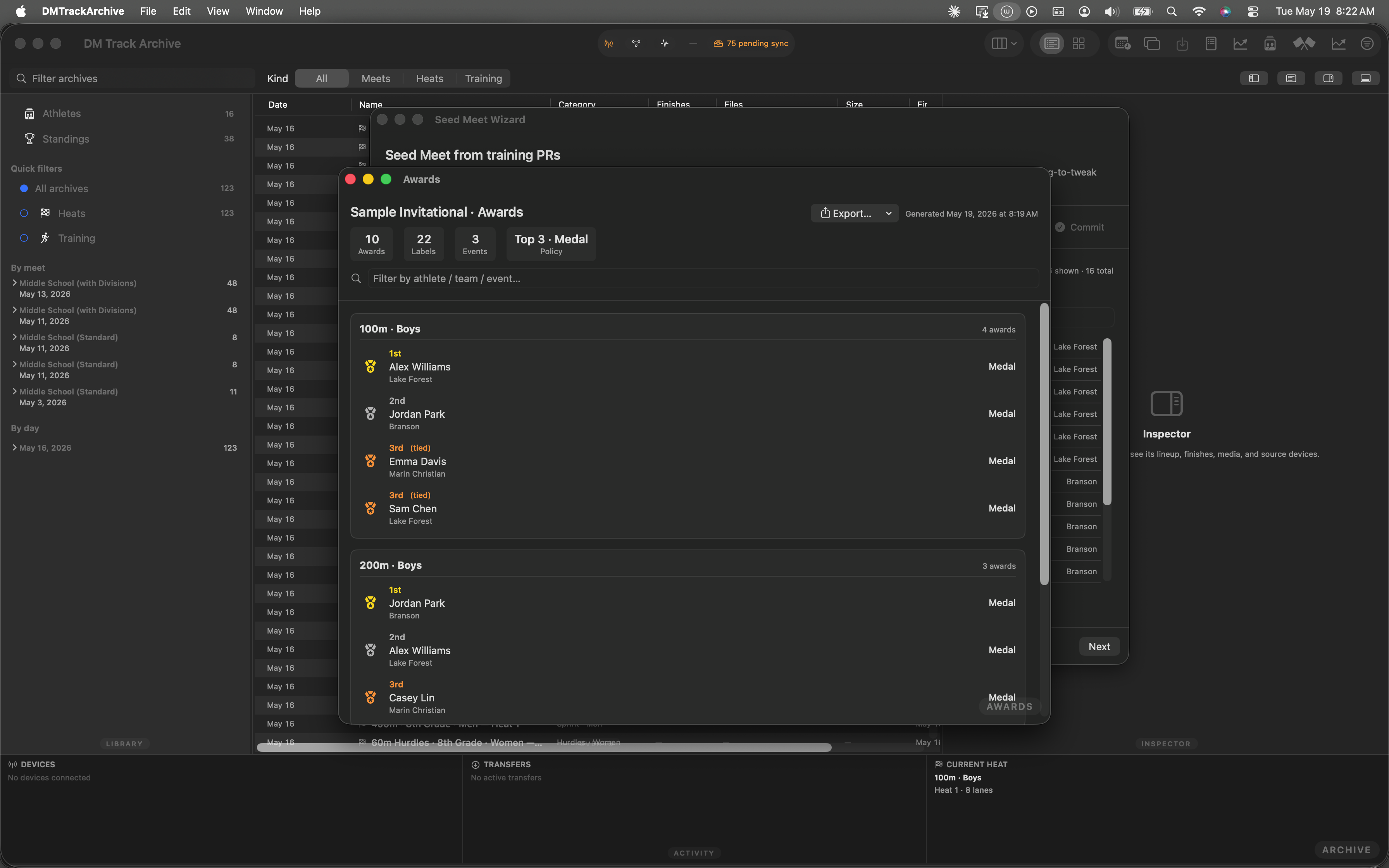Viewport: 1389px width, 868px height.
Task: Open the second trend chart toolbar icon
Action: click(1338, 44)
